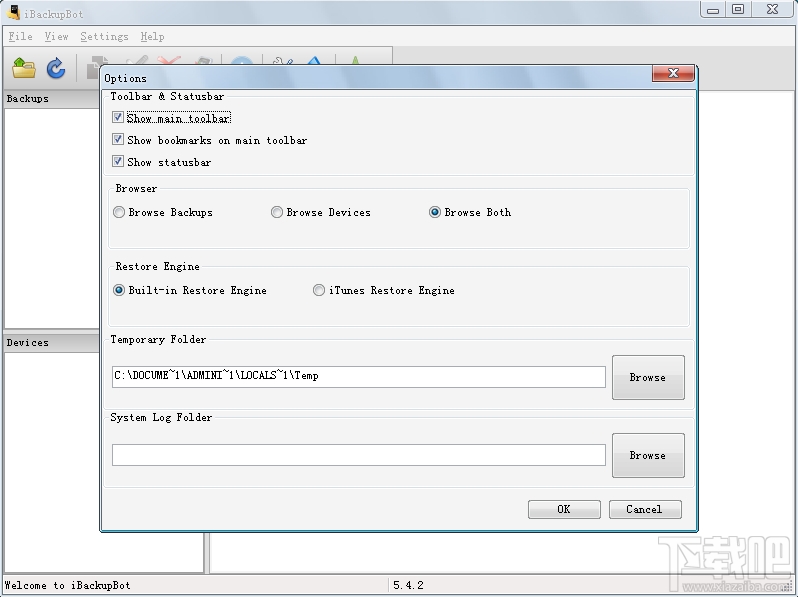The image size is (798, 597).
Task: Select the Browse Devices radio option
Action: click(277, 212)
